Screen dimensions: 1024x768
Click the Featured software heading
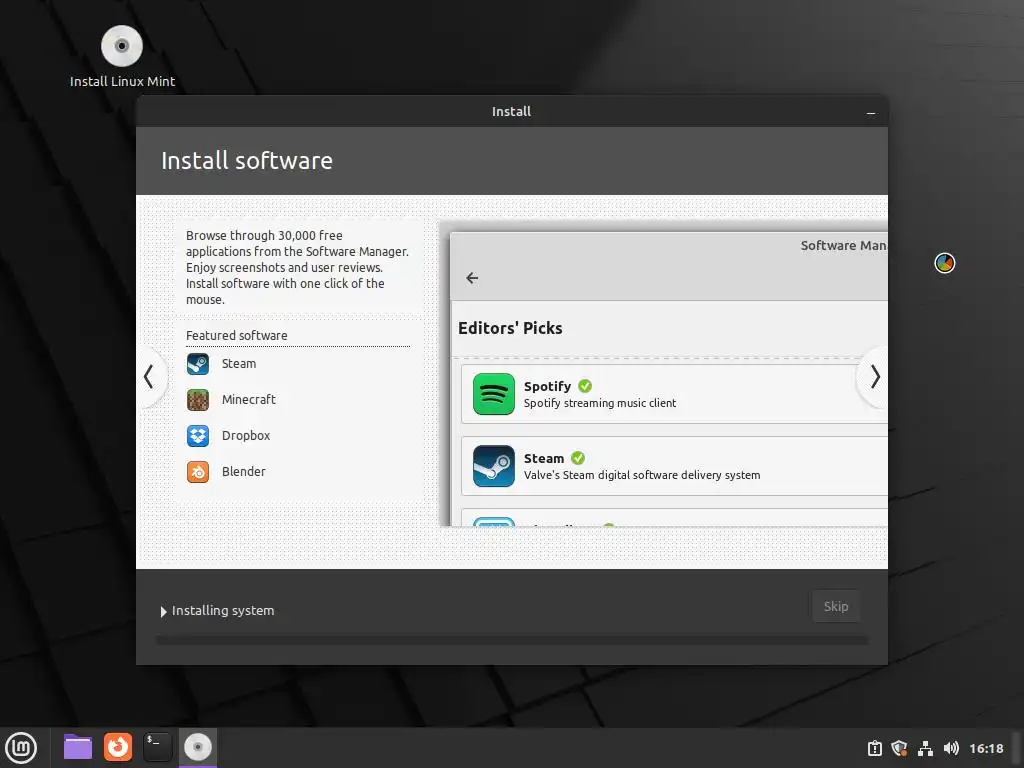tap(236, 336)
